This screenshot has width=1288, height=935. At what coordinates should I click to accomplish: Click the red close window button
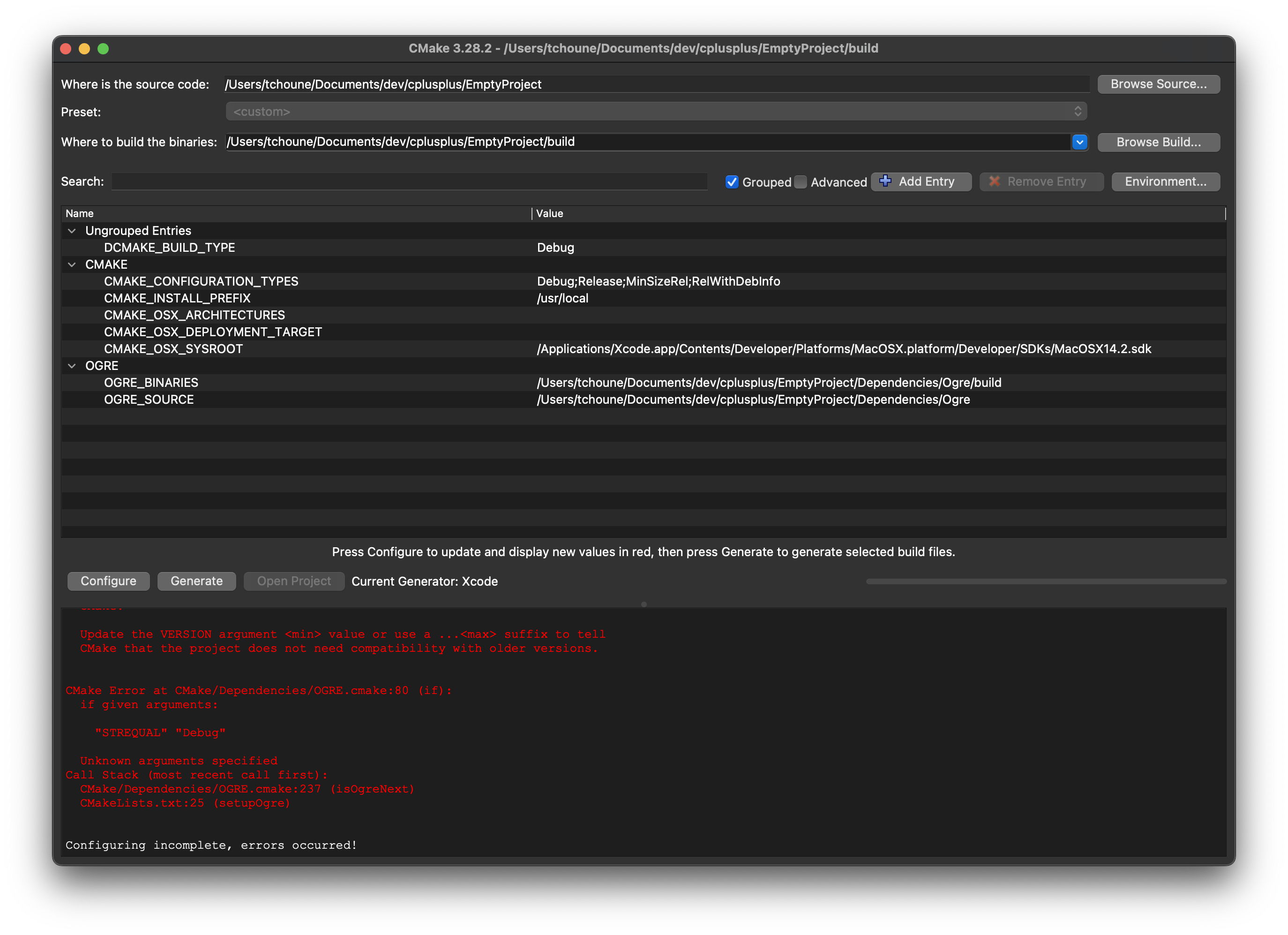click(x=66, y=49)
